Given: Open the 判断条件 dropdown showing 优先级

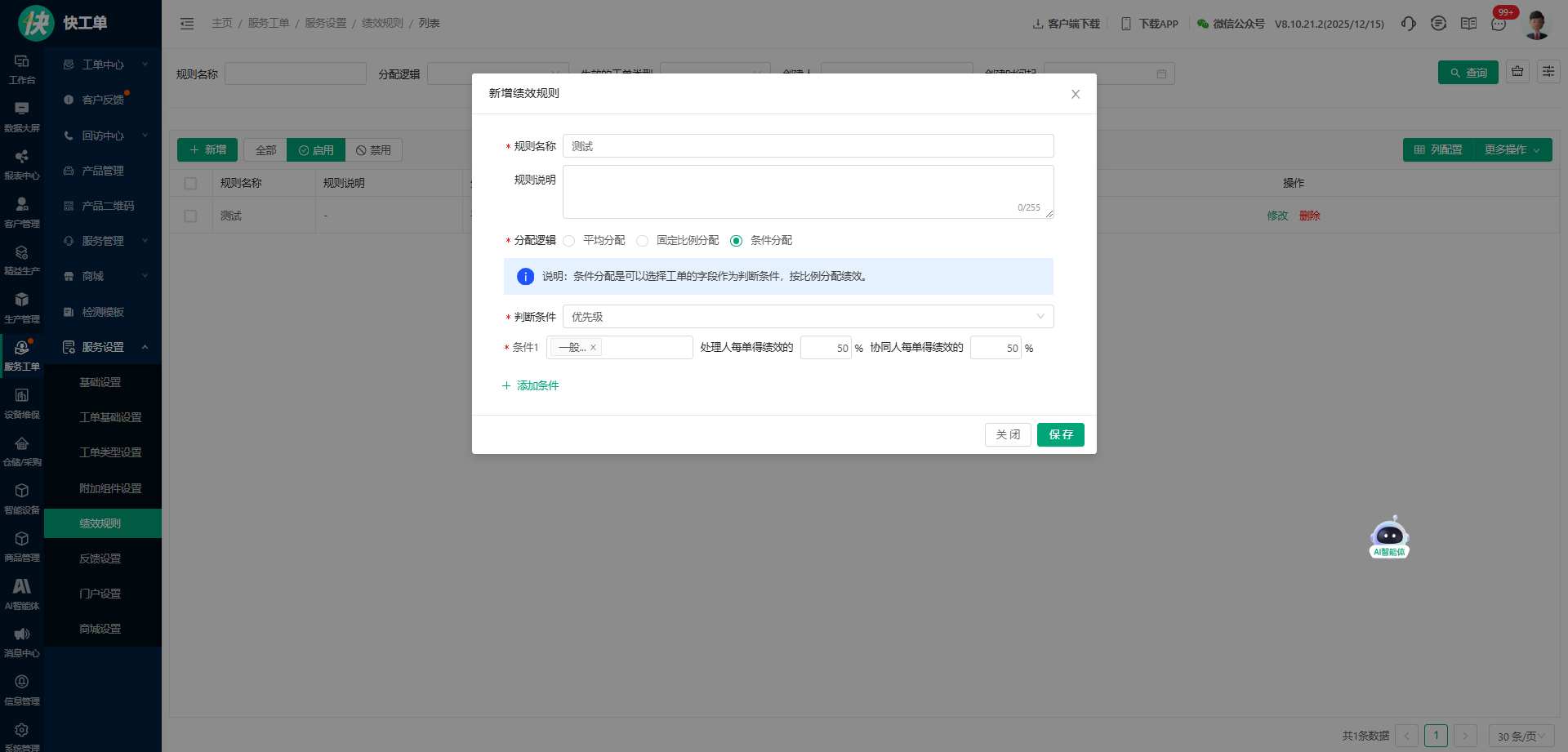Looking at the screenshot, I should point(808,317).
